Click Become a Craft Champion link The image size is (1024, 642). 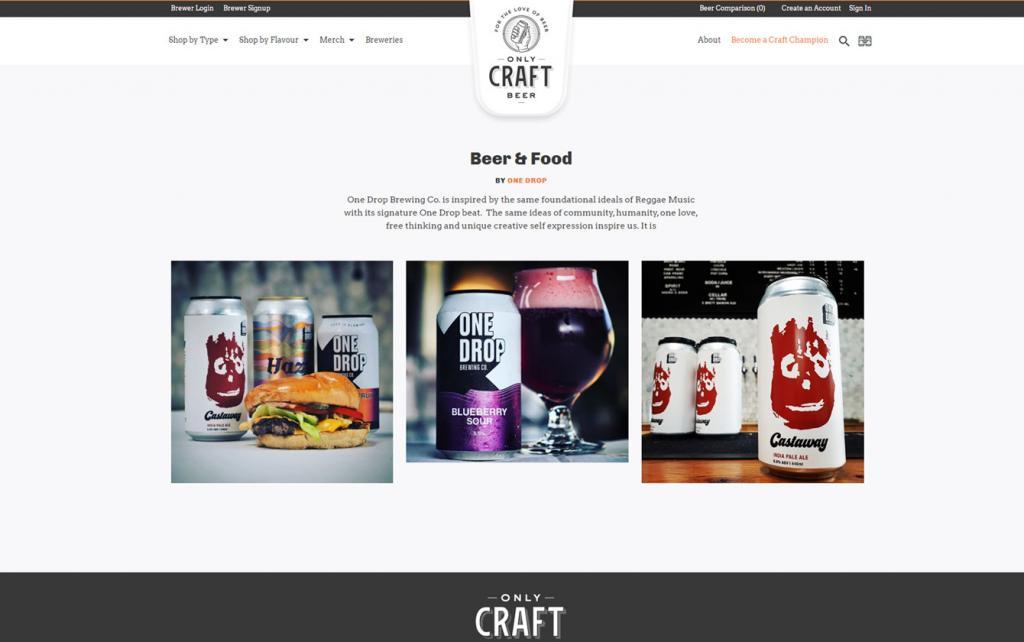tap(779, 40)
